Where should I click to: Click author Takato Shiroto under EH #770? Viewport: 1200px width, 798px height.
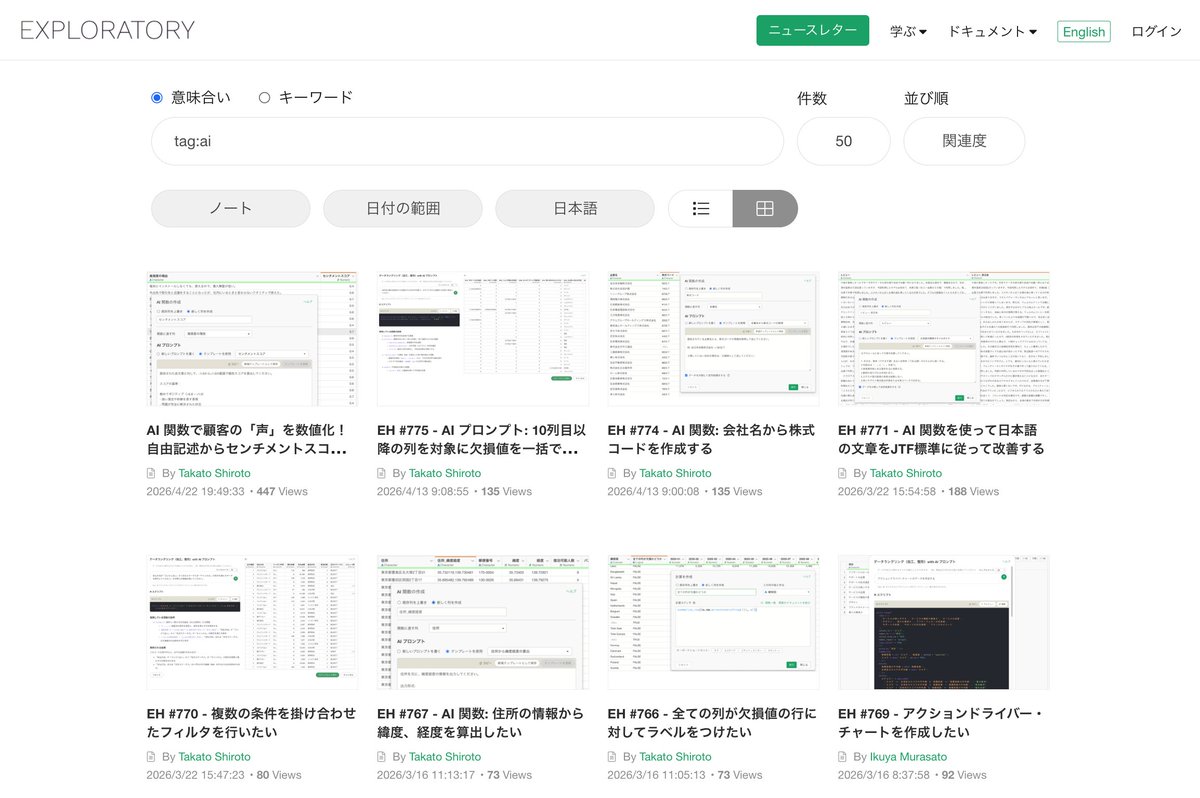[214, 756]
